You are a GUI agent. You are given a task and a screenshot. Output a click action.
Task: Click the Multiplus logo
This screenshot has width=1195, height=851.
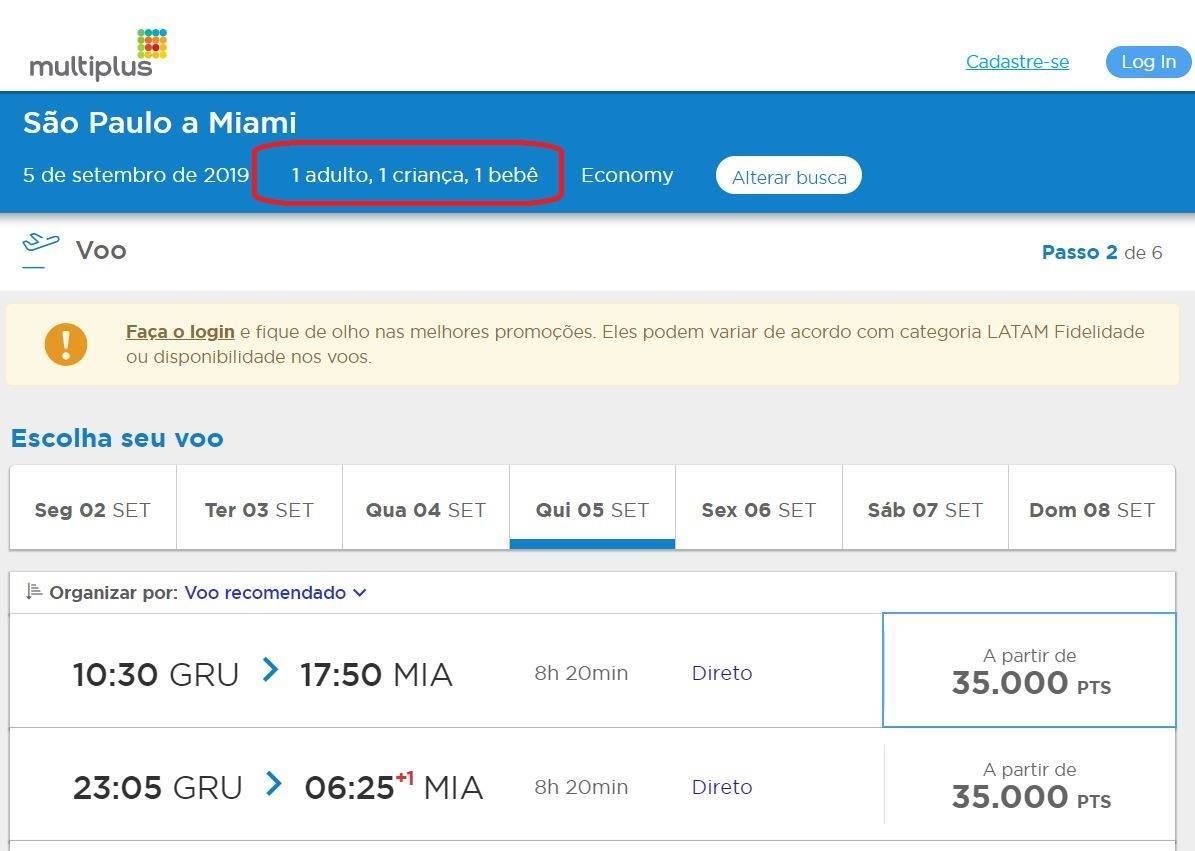point(98,55)
